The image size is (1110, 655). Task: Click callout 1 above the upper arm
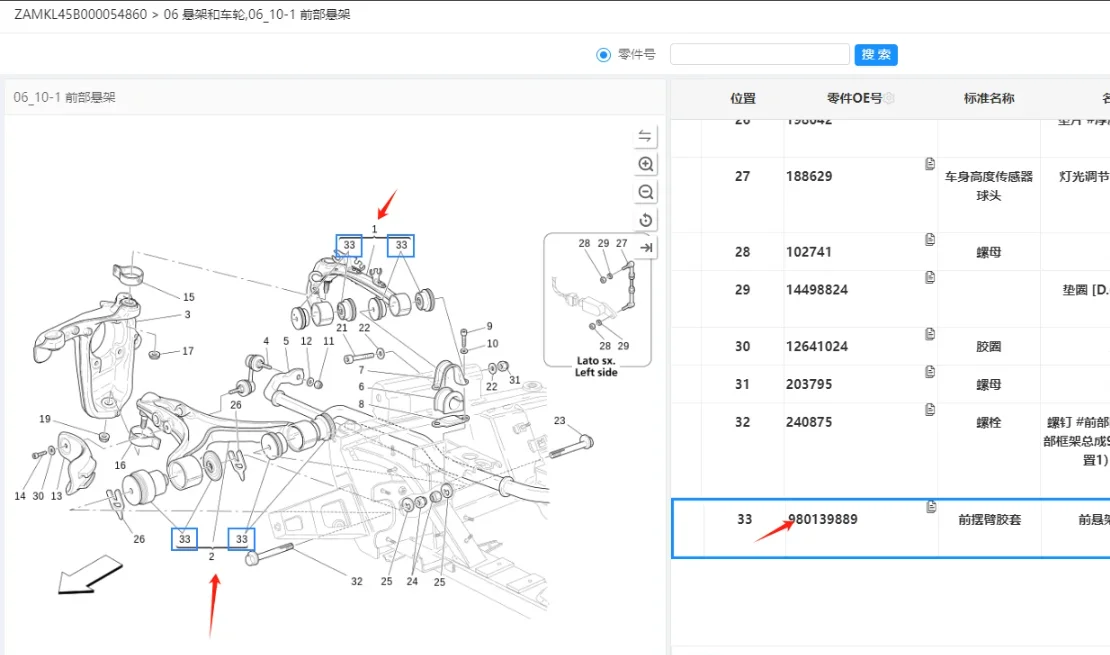tap(374, 229)
